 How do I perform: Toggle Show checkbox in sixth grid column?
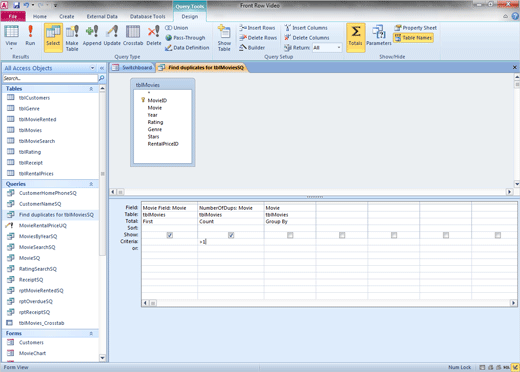pos(446,235)
